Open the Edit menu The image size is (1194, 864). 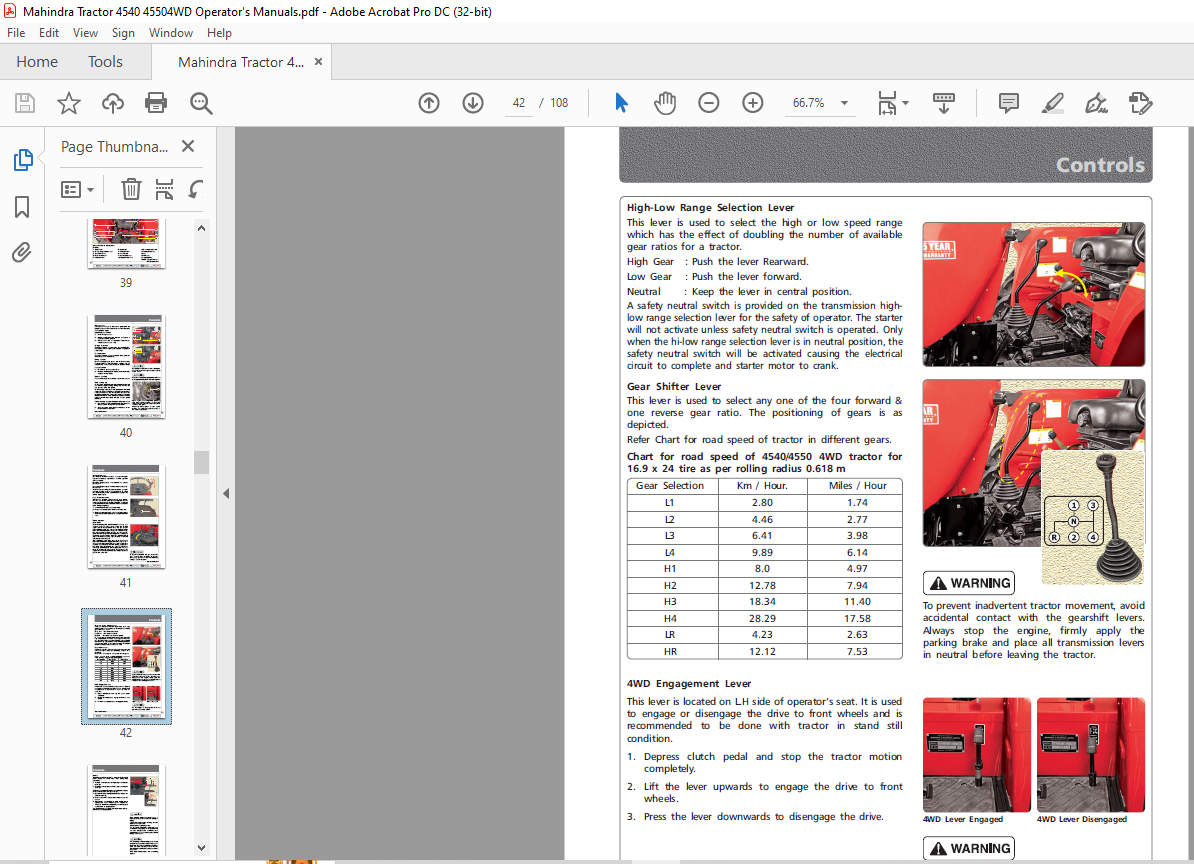coord(49,33)
